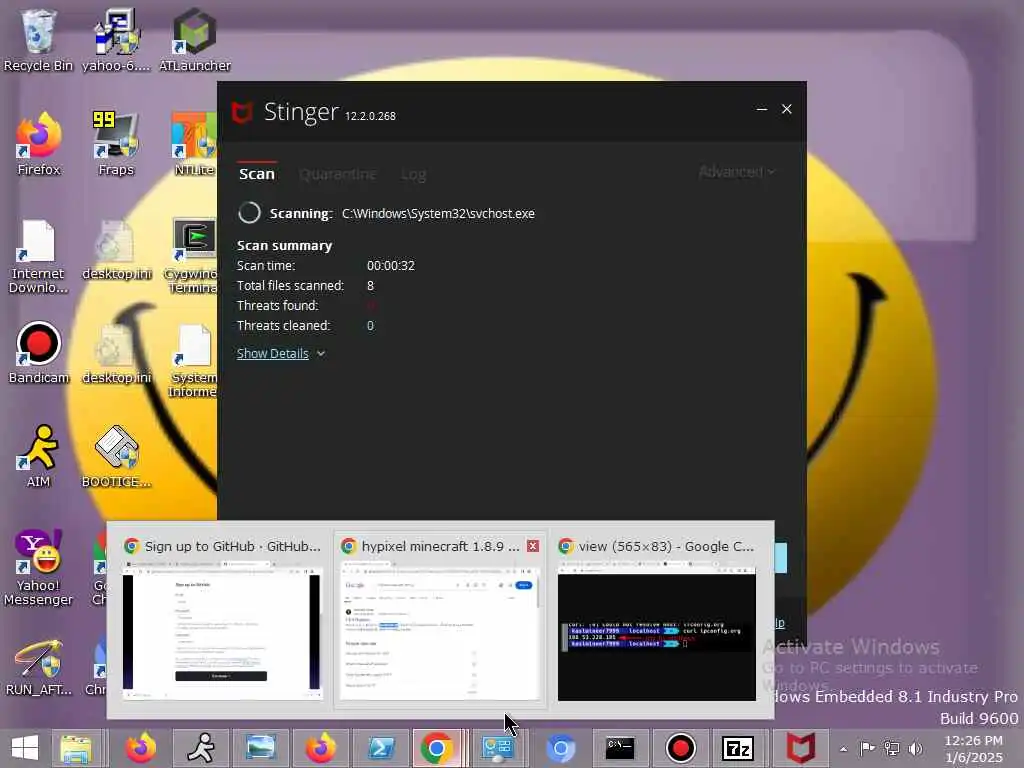
Task: Launch the AIM desktop shortcut
Action: 39,456
